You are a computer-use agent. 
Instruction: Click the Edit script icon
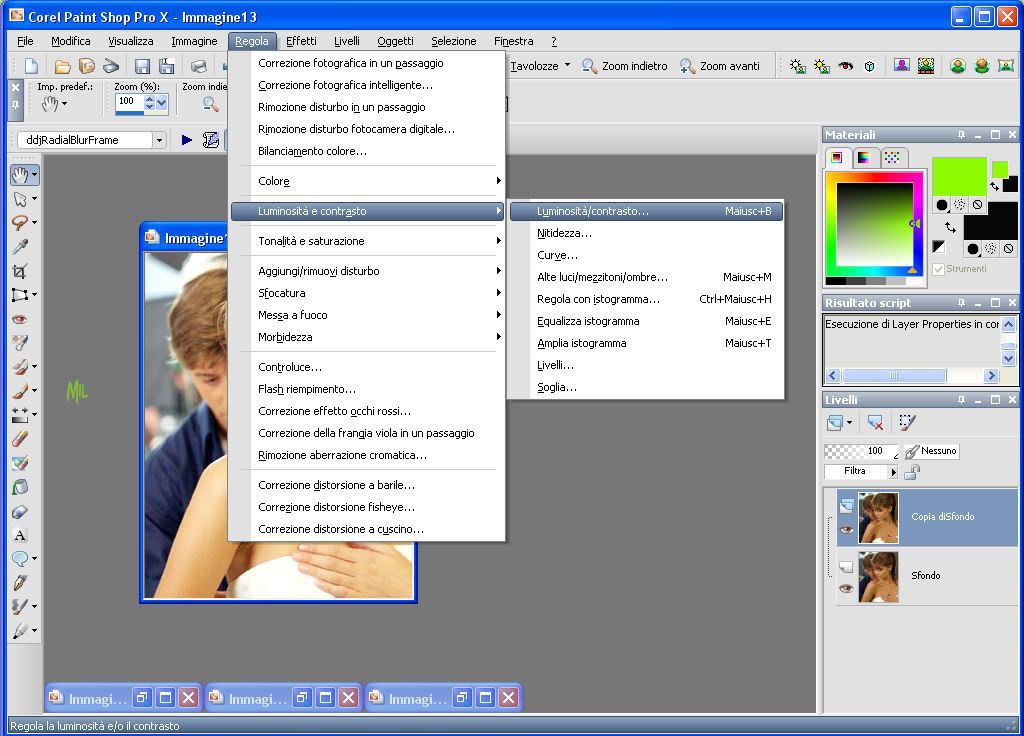tap(210, 140)
